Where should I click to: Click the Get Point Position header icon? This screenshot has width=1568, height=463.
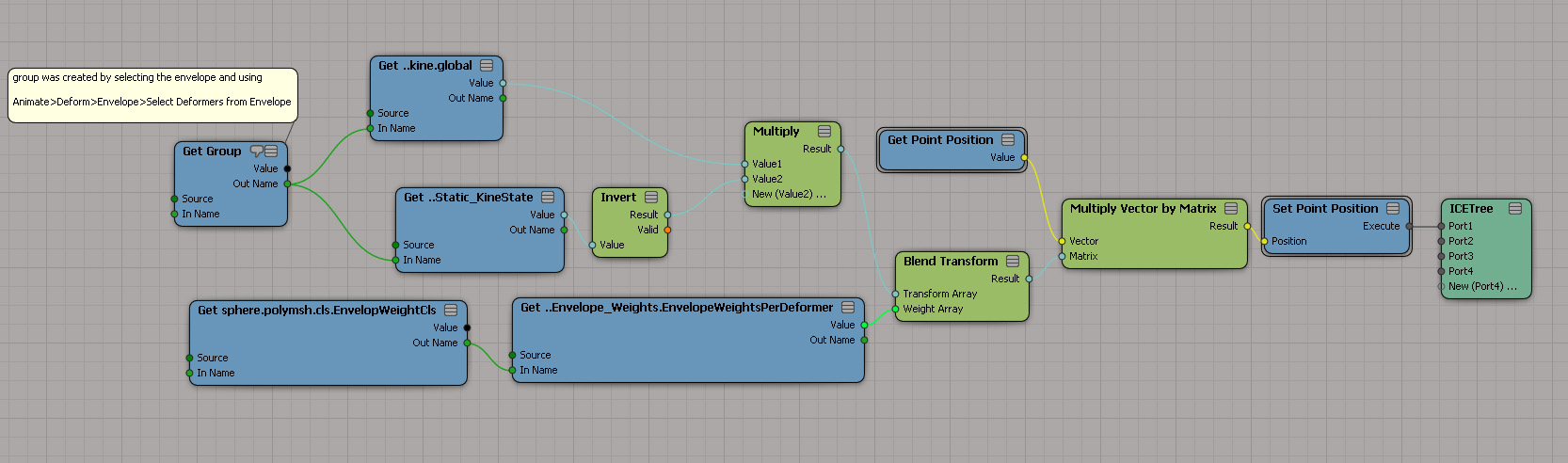pyautogui.click(x=1008, y=139)
